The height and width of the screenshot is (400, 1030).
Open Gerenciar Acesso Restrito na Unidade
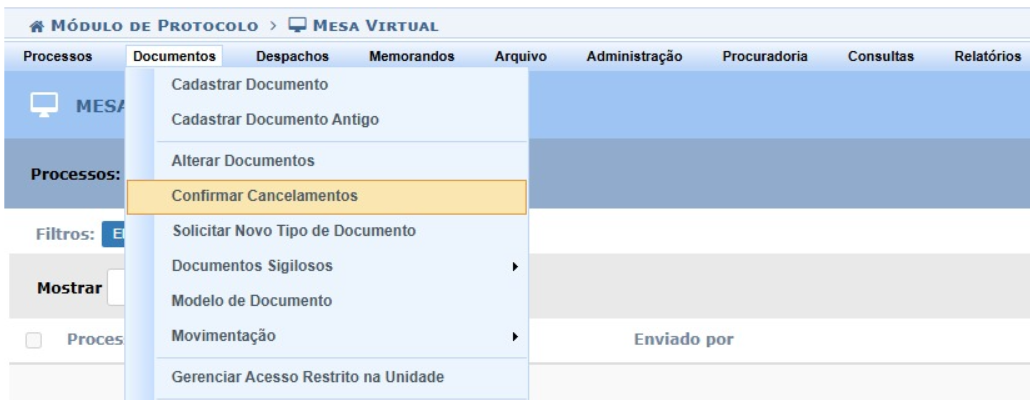click(308, 377)
